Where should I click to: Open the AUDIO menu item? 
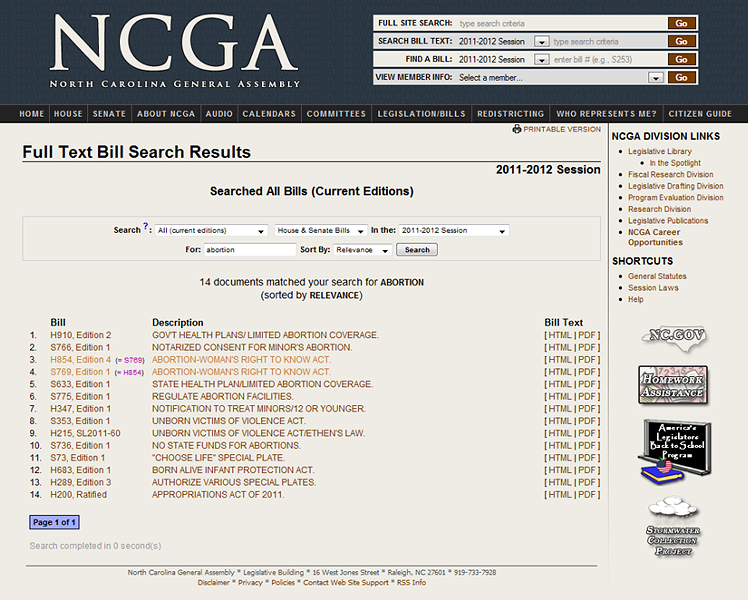(219, 114)
